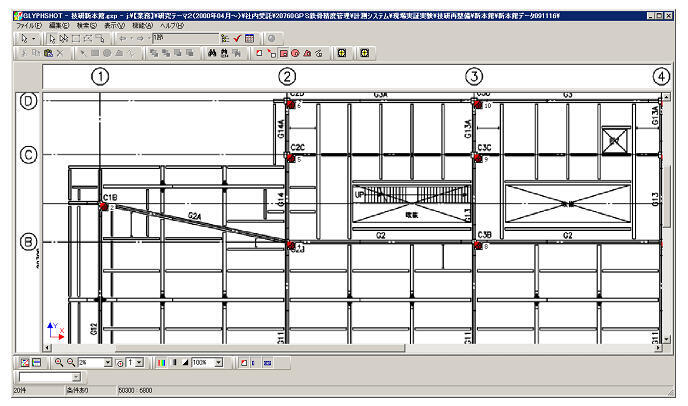Click the calendar table icon beside checkmark

[x=248, y=37]
